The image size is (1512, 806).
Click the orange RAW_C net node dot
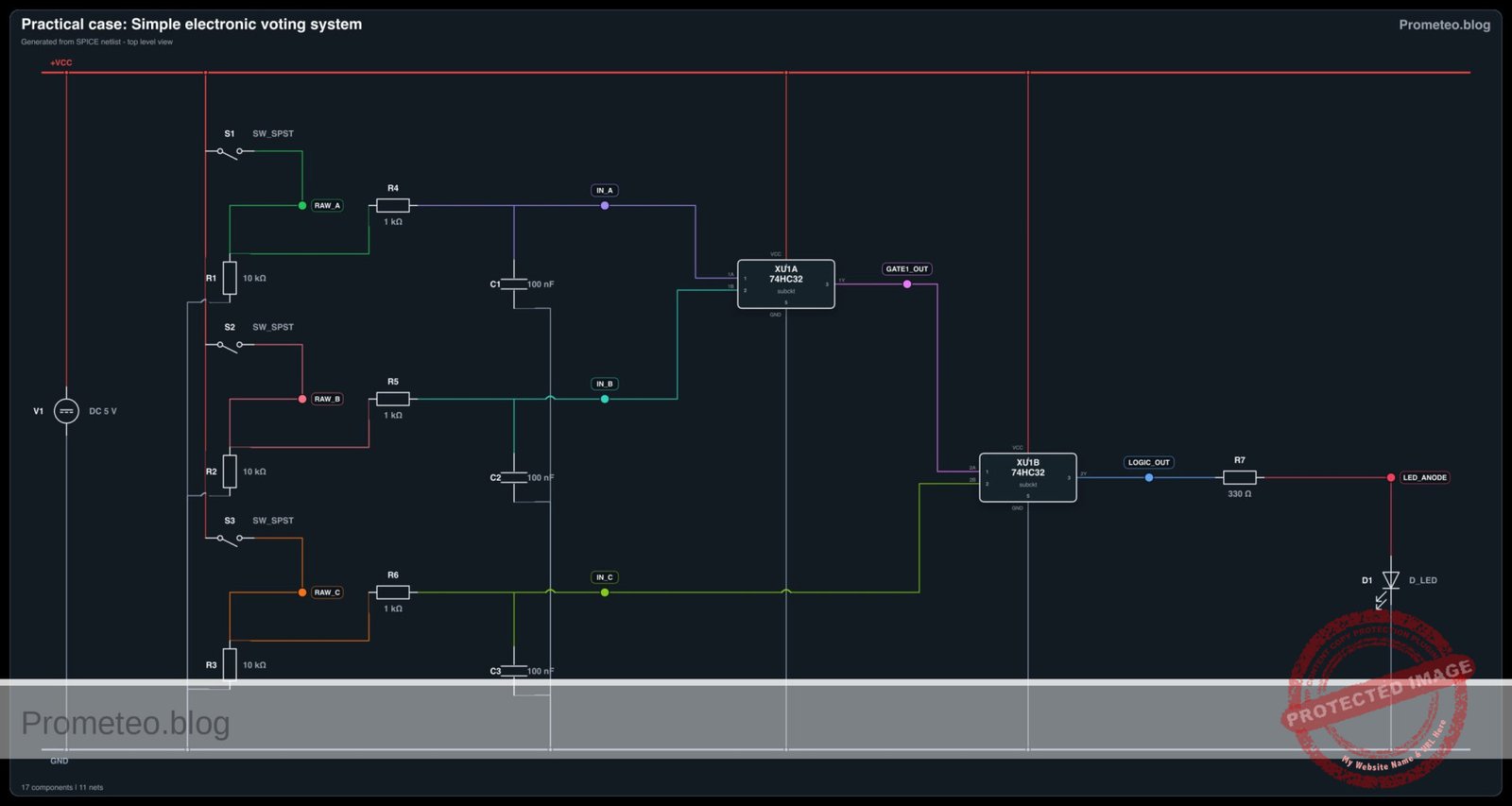[302, 592]
